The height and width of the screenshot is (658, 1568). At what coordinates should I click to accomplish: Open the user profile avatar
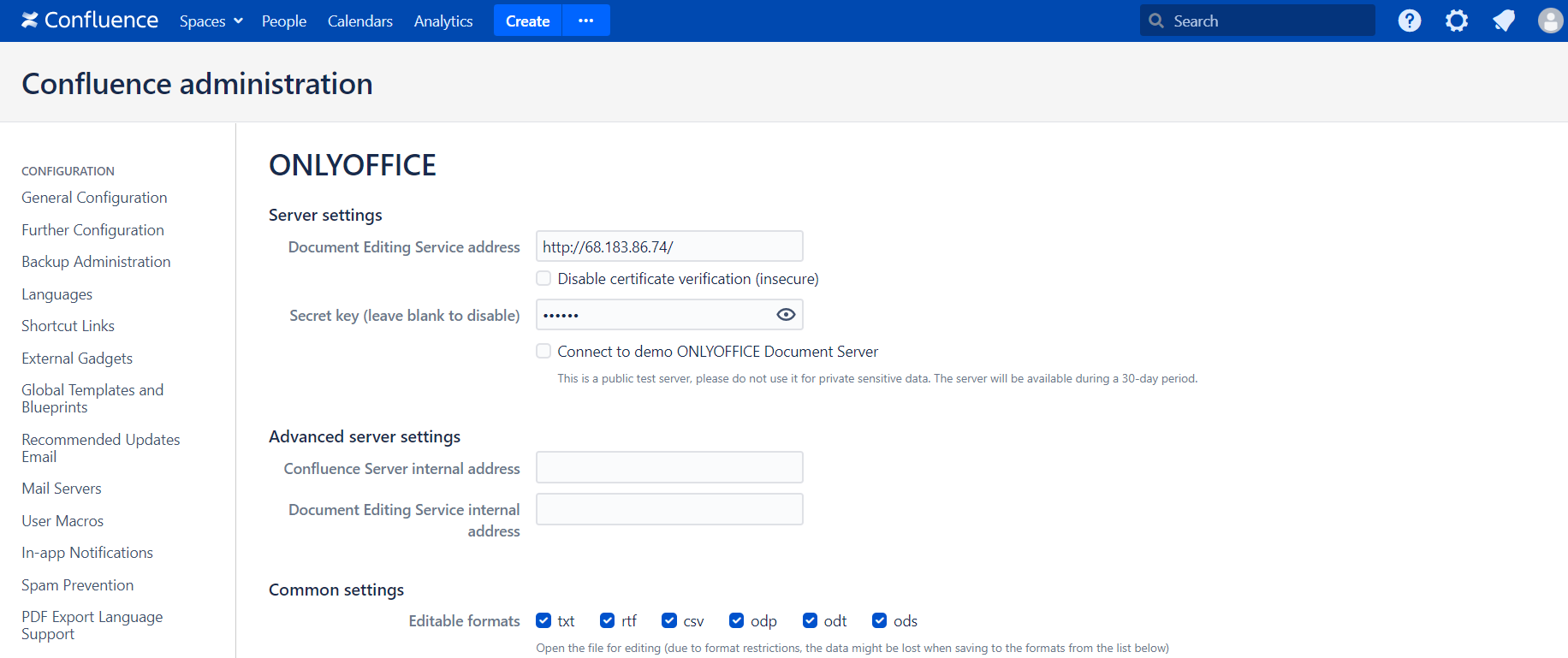coord(1550,21)
